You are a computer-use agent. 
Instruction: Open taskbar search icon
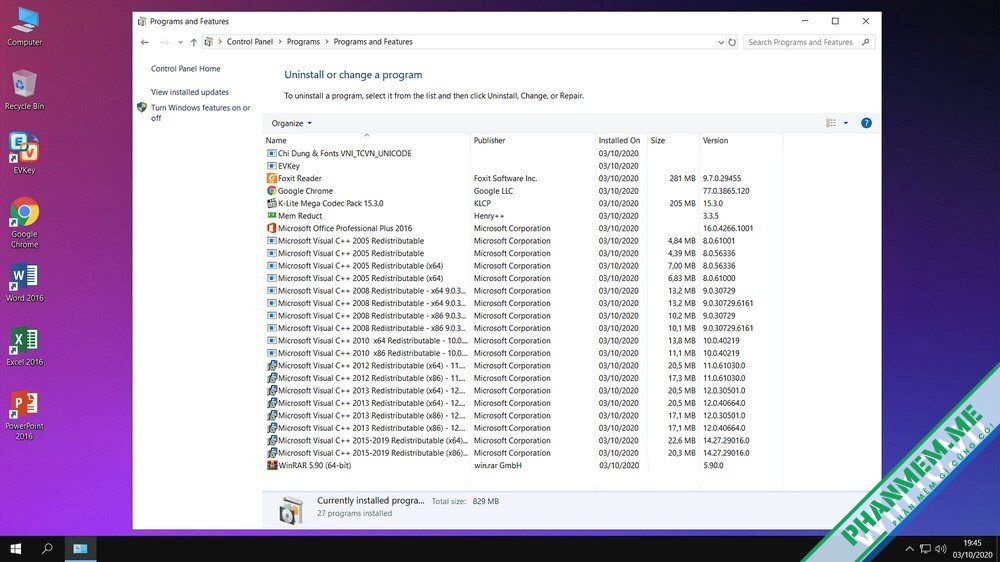coord(47,549)
